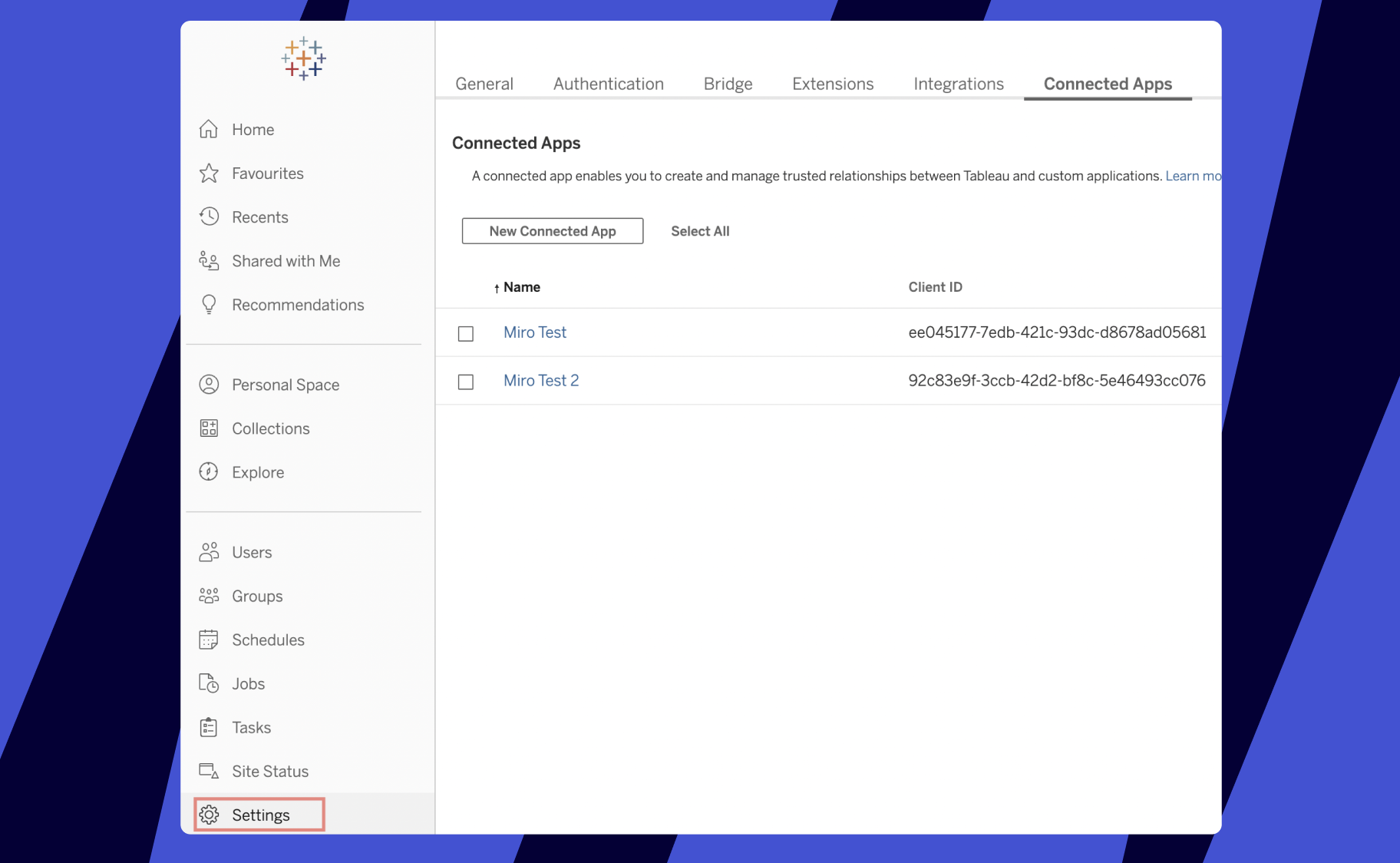Click the Shared with Me icon
The image size is (1400, 863).
(209, 260)
